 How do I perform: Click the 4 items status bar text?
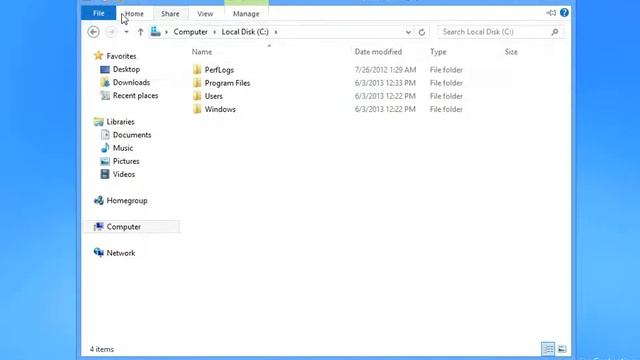102,349
